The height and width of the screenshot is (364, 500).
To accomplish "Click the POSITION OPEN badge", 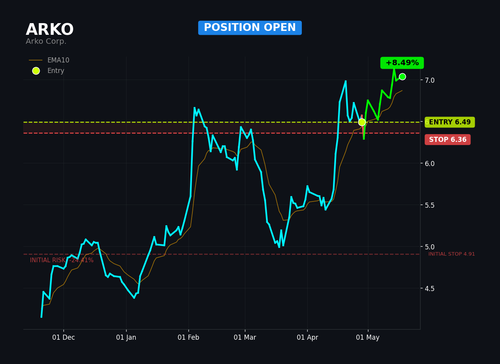I will click(x=250, y=28).
